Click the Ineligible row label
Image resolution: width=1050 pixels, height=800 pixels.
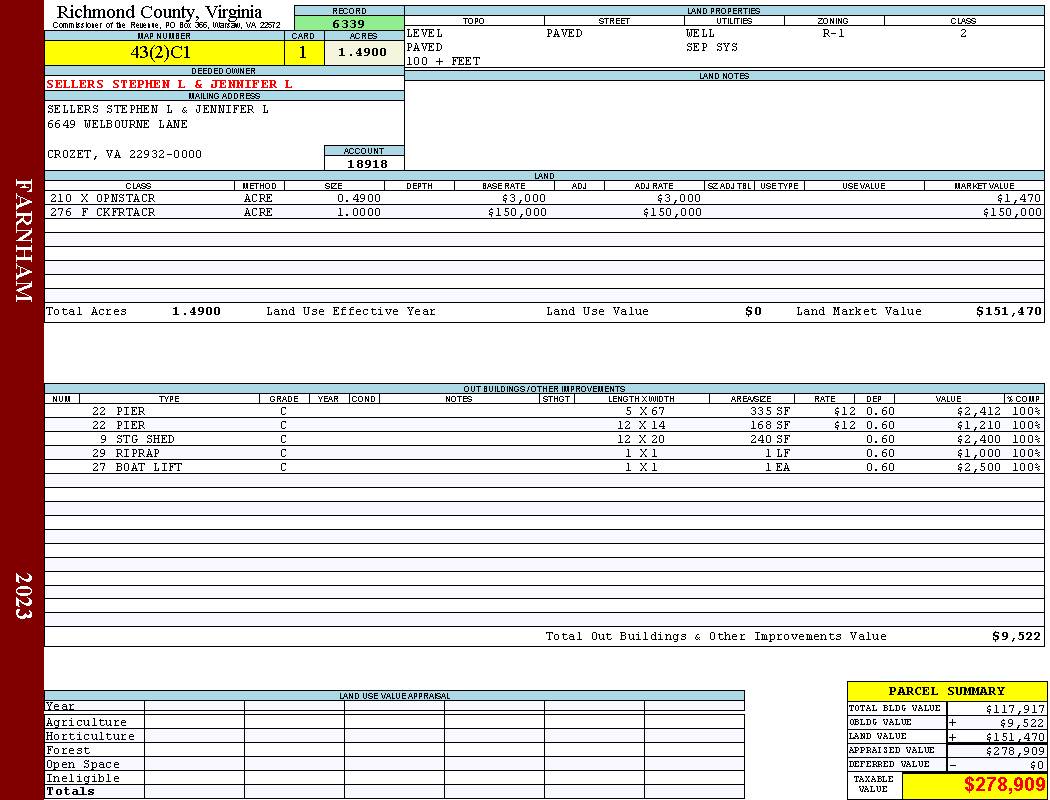point(82,779)
